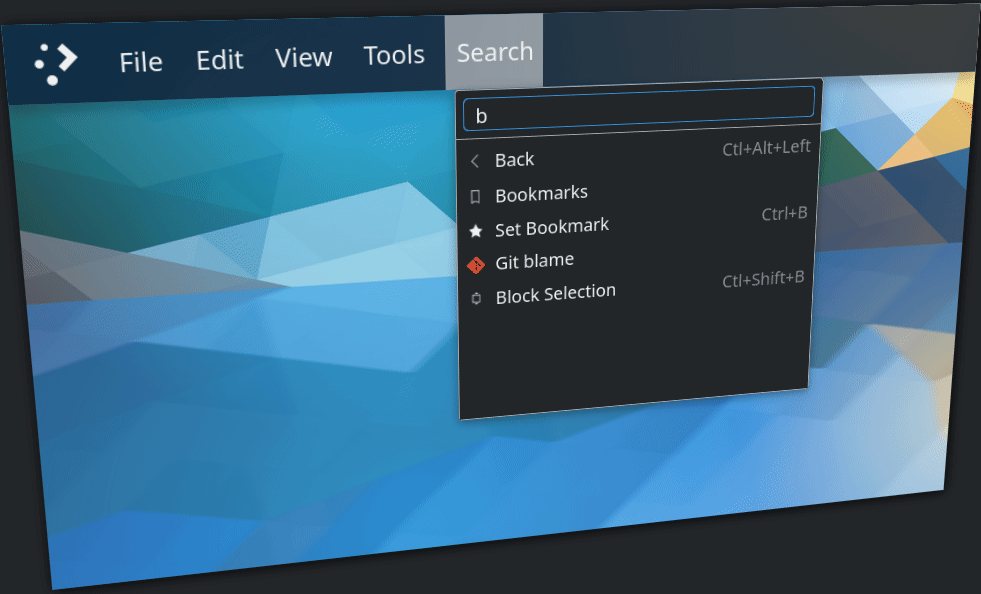This screenshot has height=594, width=981.
Task: Click the red Git diamond icon
Action: (x=476, y=265)
